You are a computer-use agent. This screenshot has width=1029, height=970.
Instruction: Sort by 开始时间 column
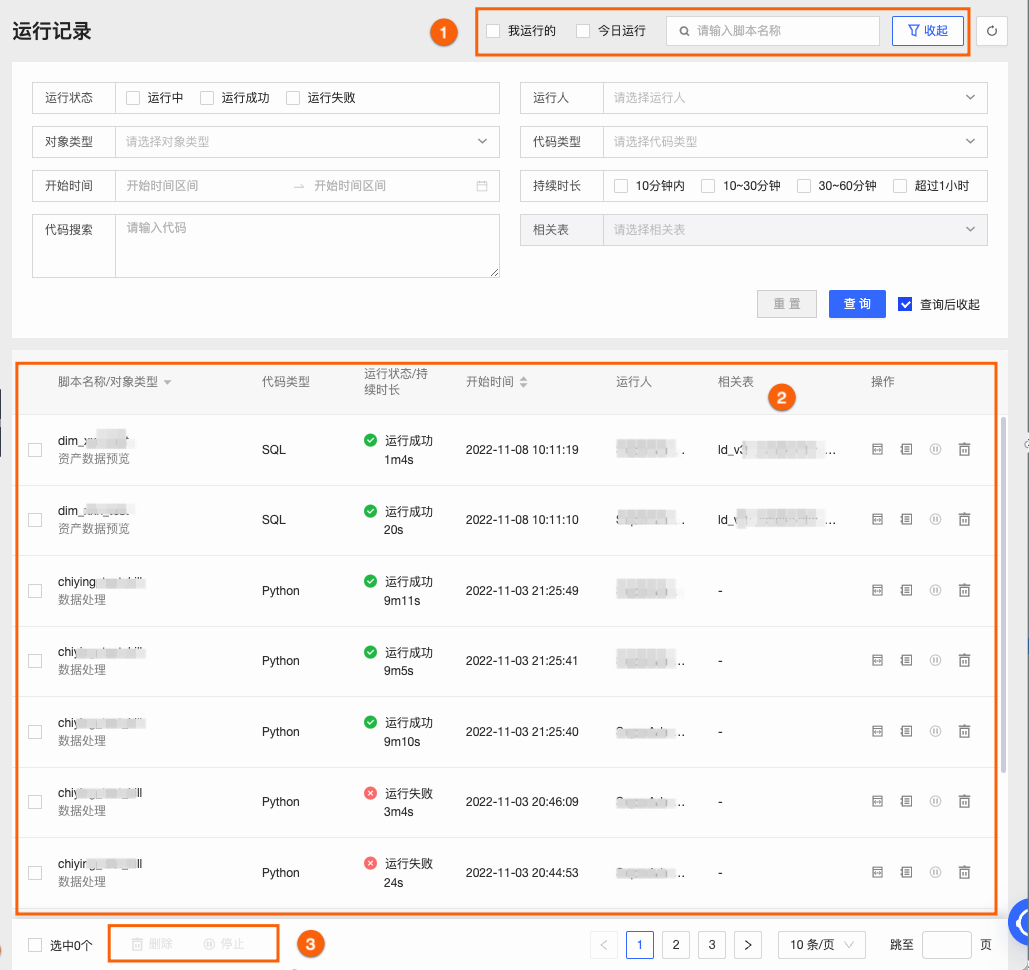pos(523,382)
